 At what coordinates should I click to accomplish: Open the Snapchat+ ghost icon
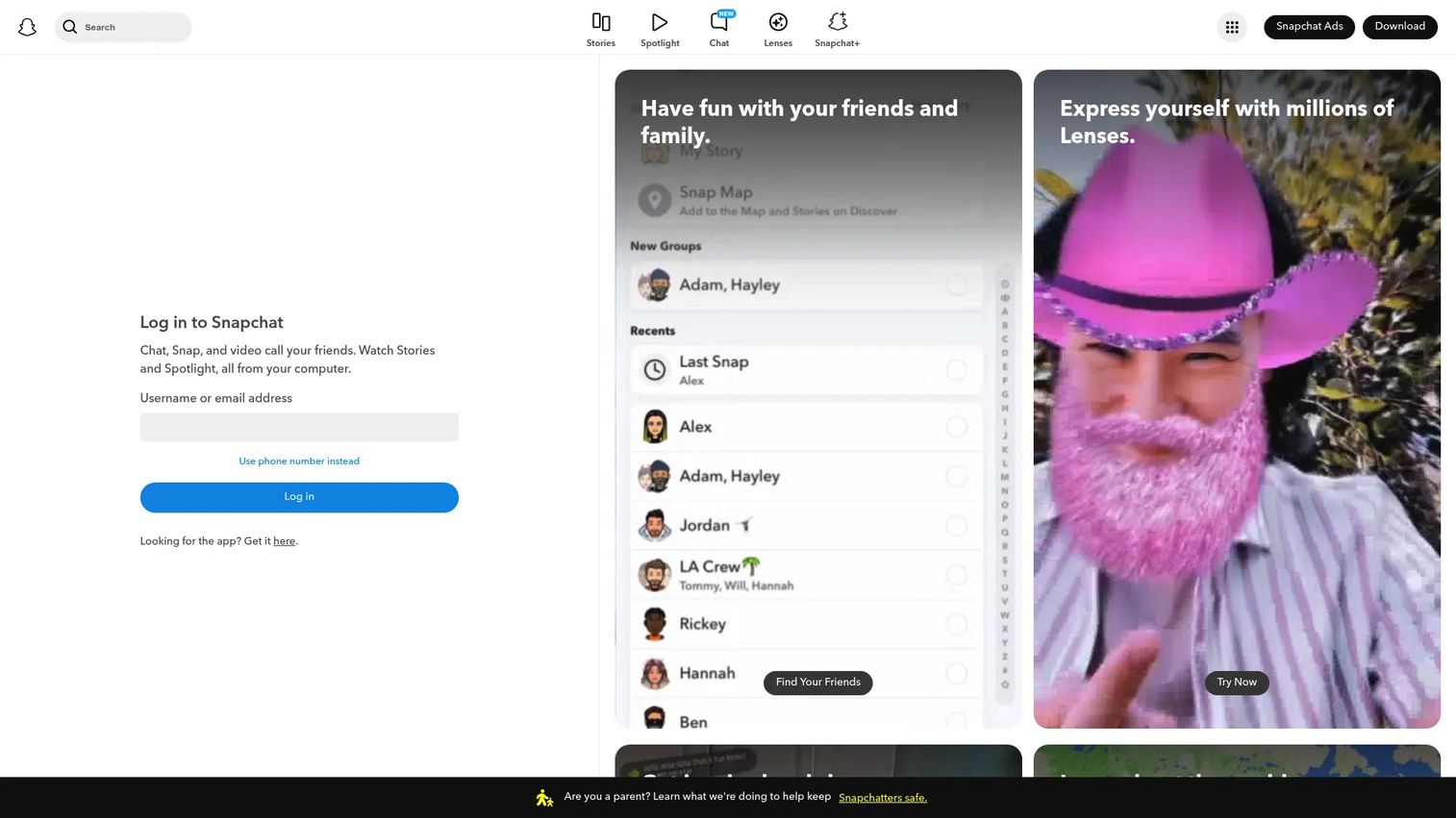[x=838, y=22]
